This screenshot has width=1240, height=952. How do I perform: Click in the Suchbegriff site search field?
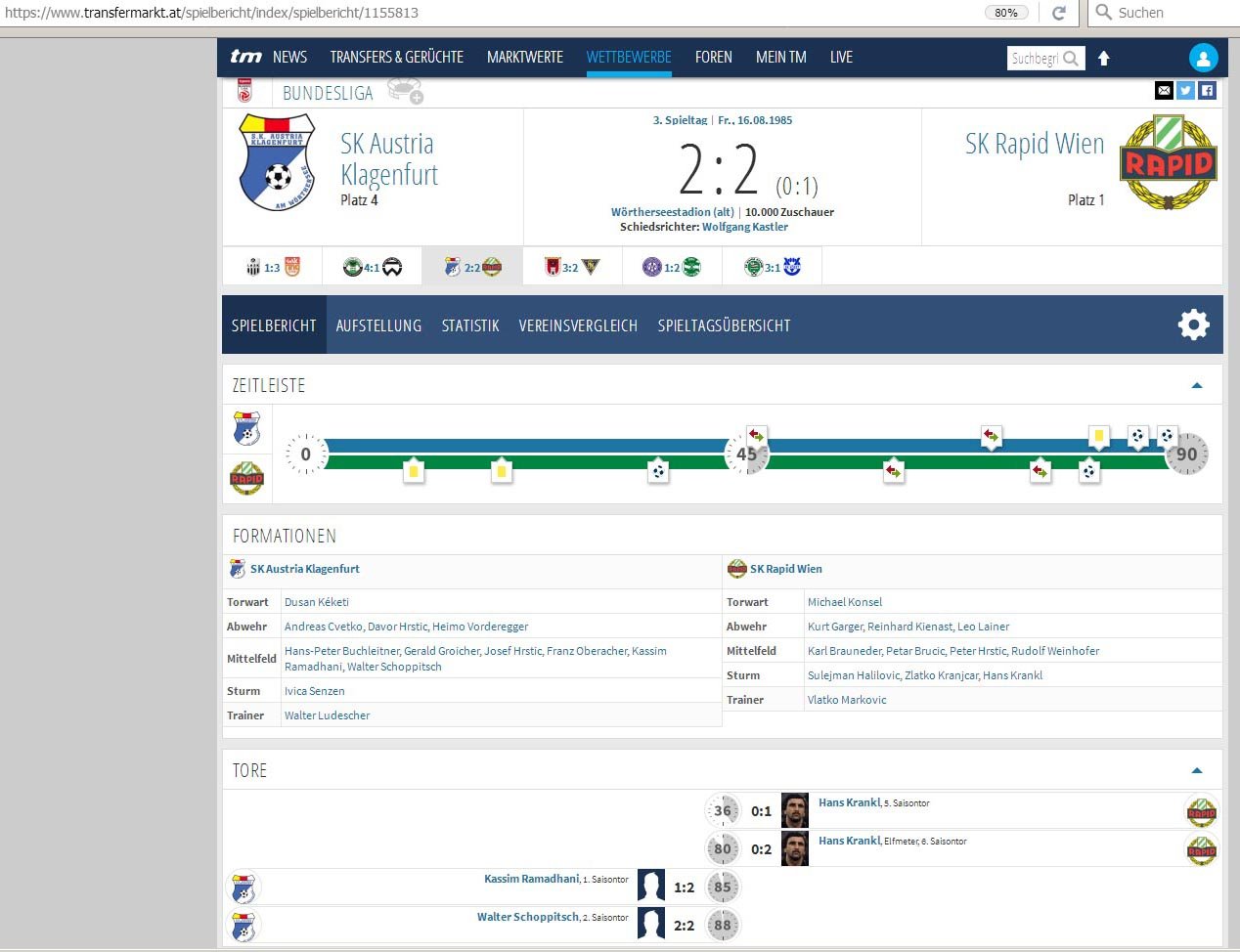coord(1035,59)
